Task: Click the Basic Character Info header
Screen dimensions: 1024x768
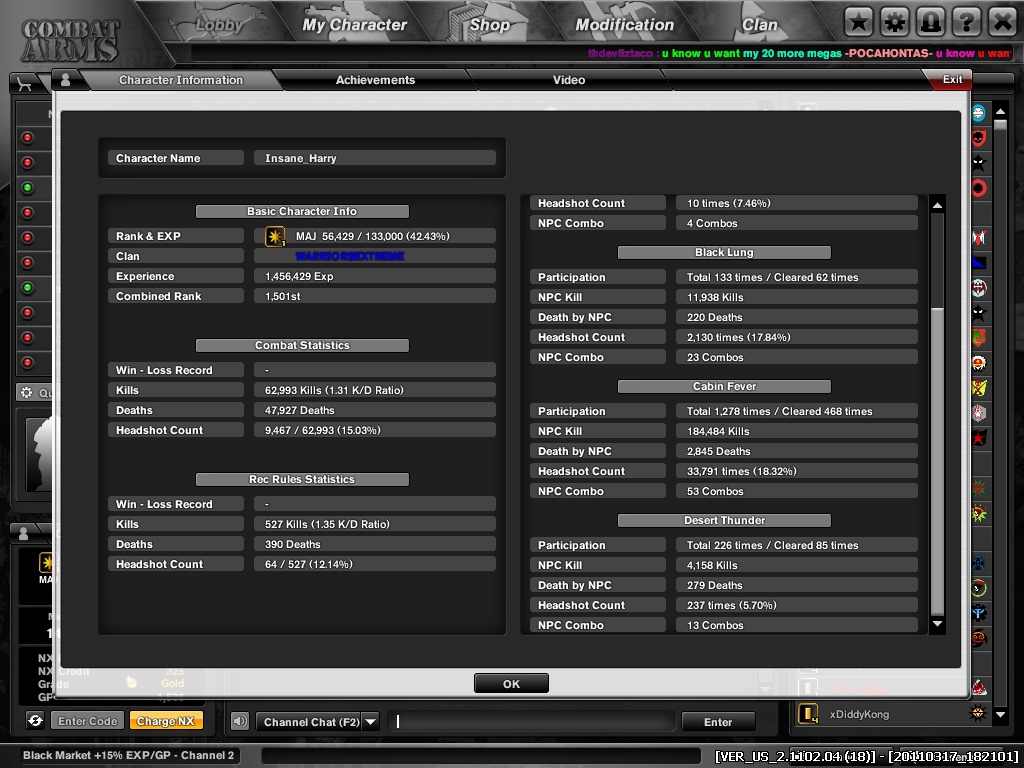Action: tap(302, 212)
